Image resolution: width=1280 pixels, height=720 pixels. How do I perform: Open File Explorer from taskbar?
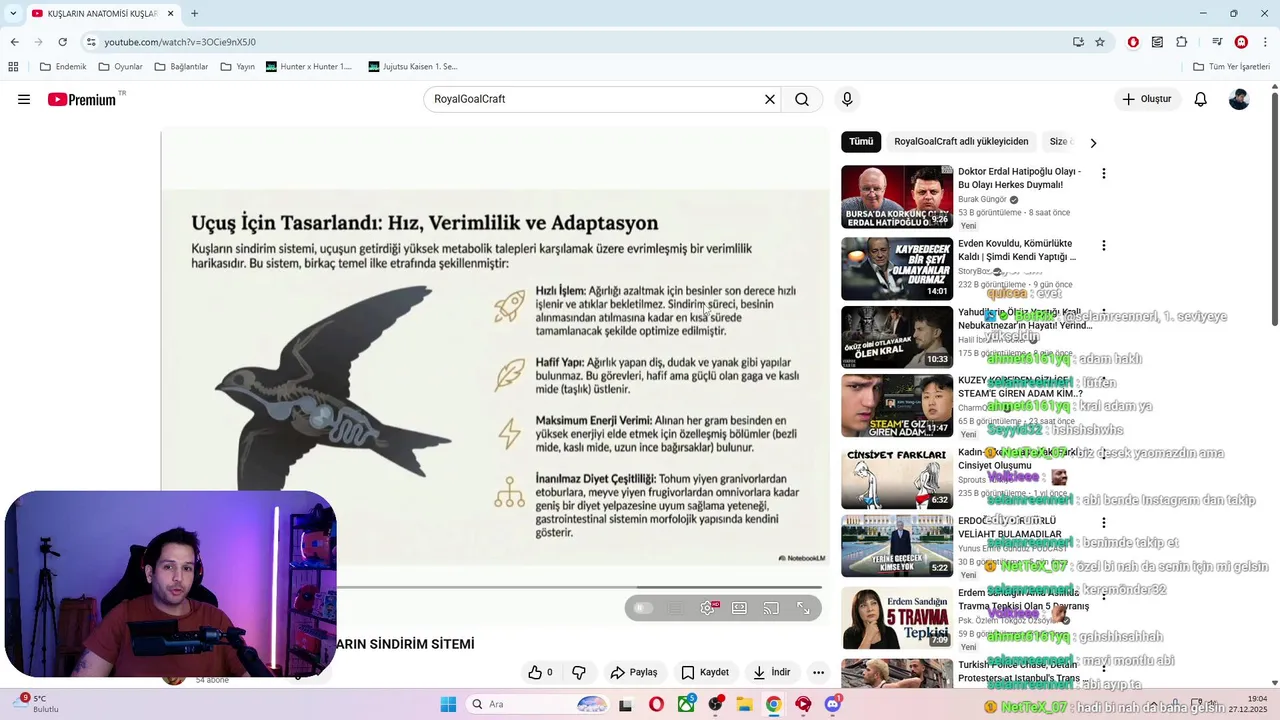(744, 704)
